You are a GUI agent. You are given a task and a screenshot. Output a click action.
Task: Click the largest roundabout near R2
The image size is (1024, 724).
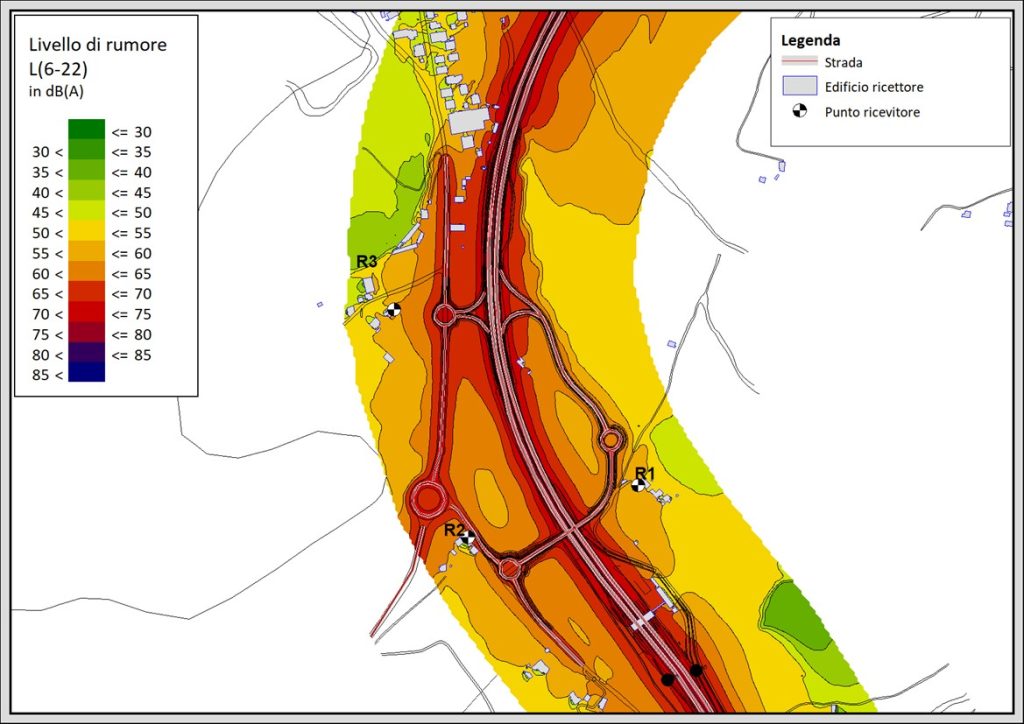(x=428, y=497)
